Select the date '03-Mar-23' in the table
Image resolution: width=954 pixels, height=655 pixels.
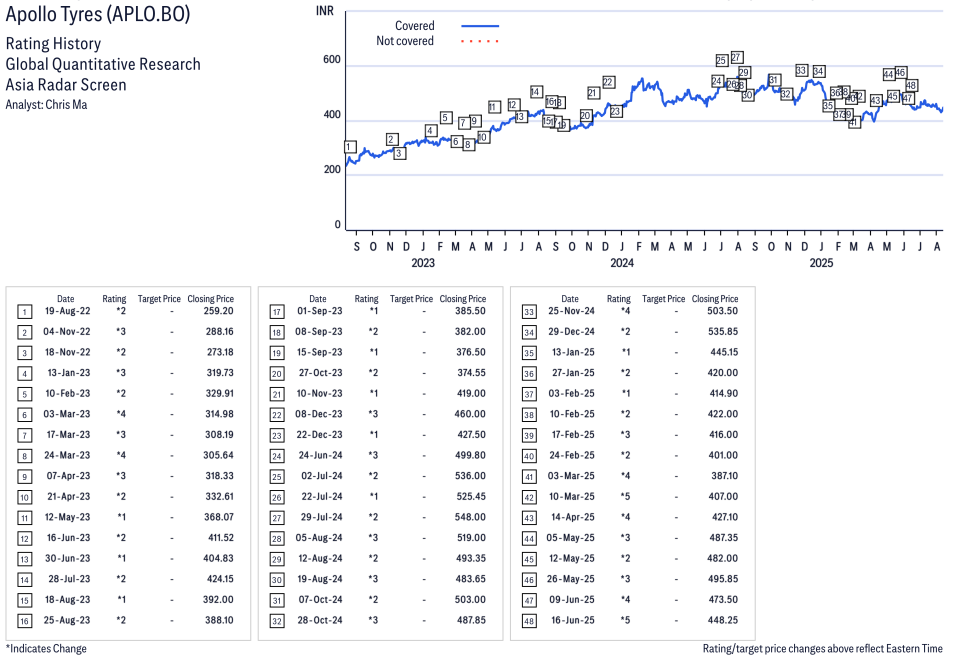pos(66,414)
